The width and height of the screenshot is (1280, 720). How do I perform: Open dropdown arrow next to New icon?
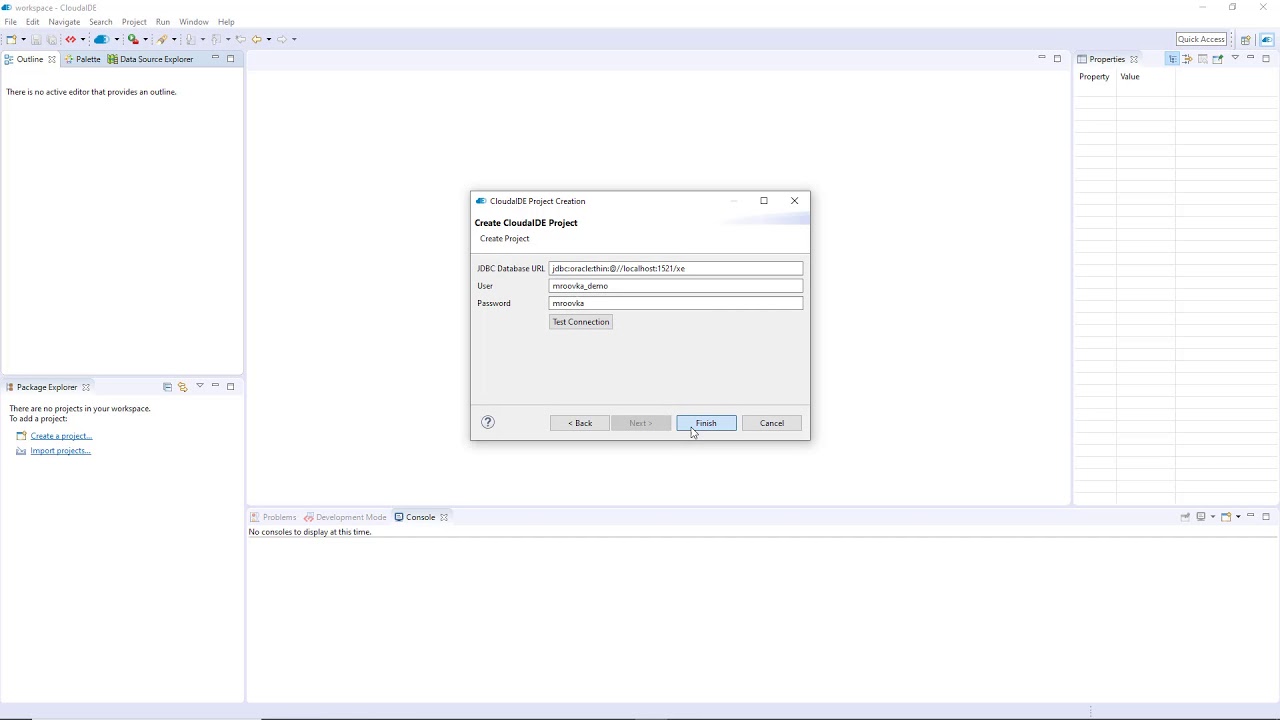pyautogui.click(x=23, y=39)
